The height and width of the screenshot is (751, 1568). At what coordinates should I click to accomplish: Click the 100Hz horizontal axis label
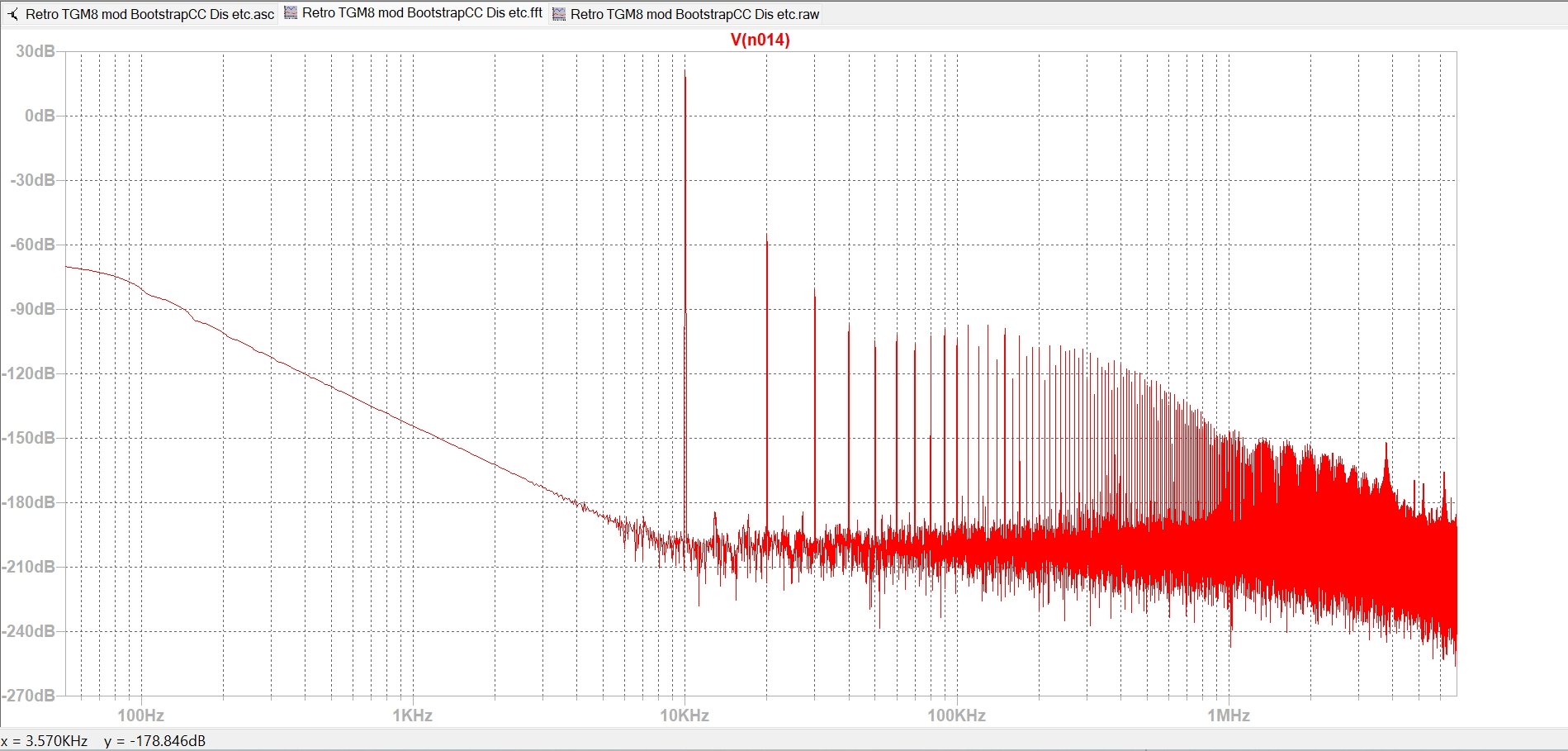pyautogui.click(x=140, y=715)
